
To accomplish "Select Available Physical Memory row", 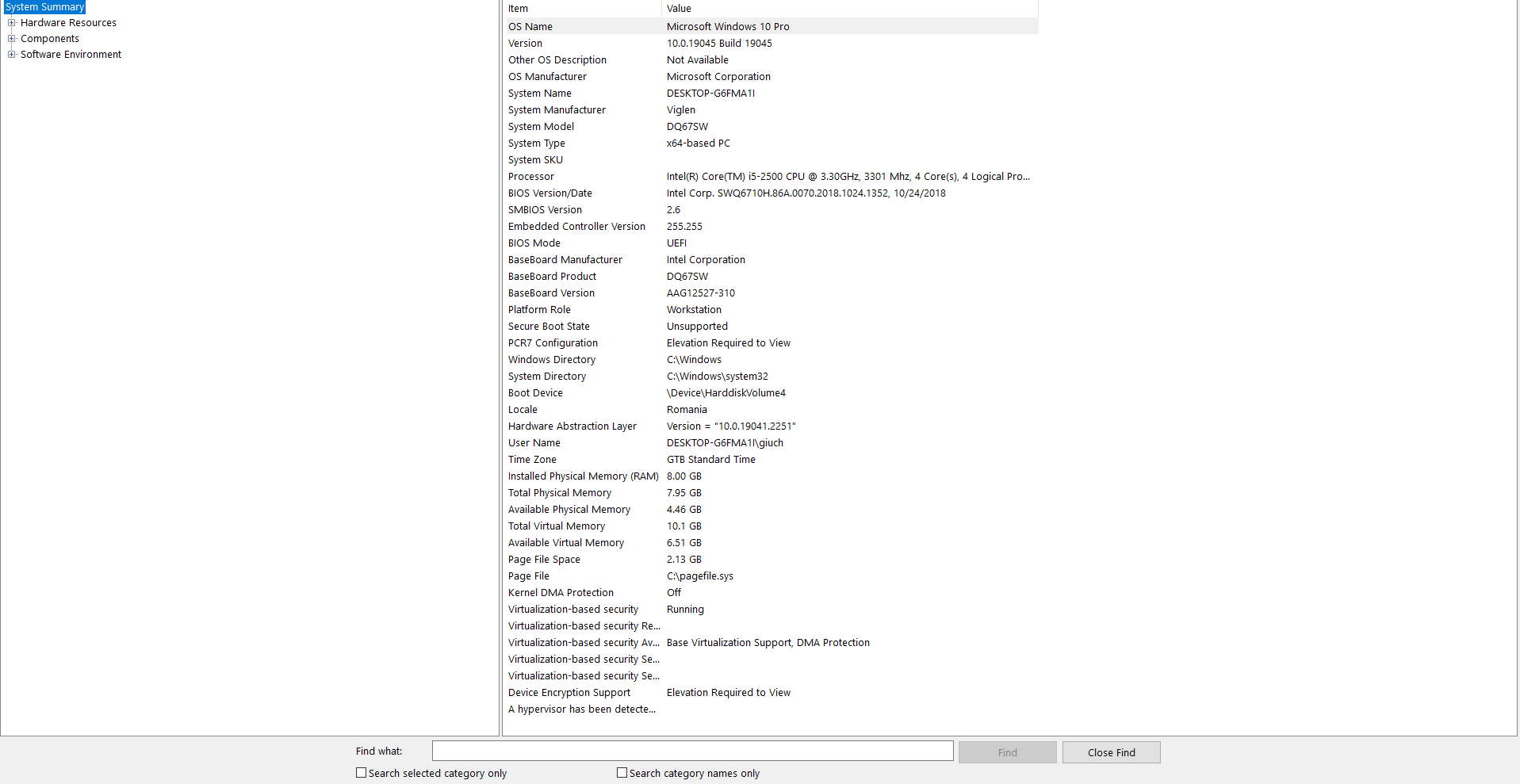I will (771, 510).
